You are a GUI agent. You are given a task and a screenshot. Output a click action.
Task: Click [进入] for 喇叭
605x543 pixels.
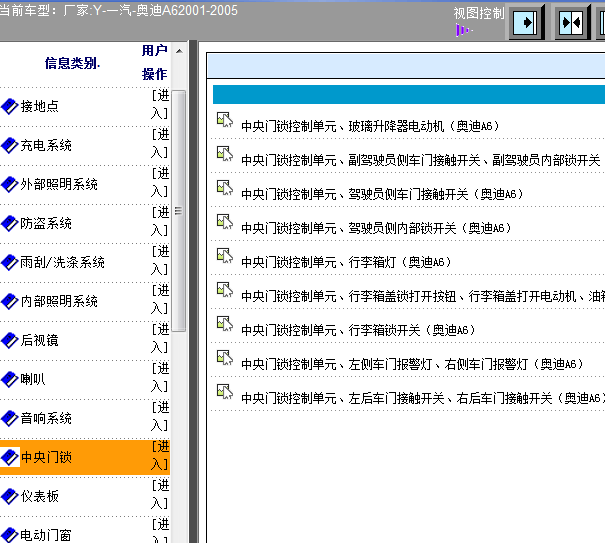pos(160,377)
